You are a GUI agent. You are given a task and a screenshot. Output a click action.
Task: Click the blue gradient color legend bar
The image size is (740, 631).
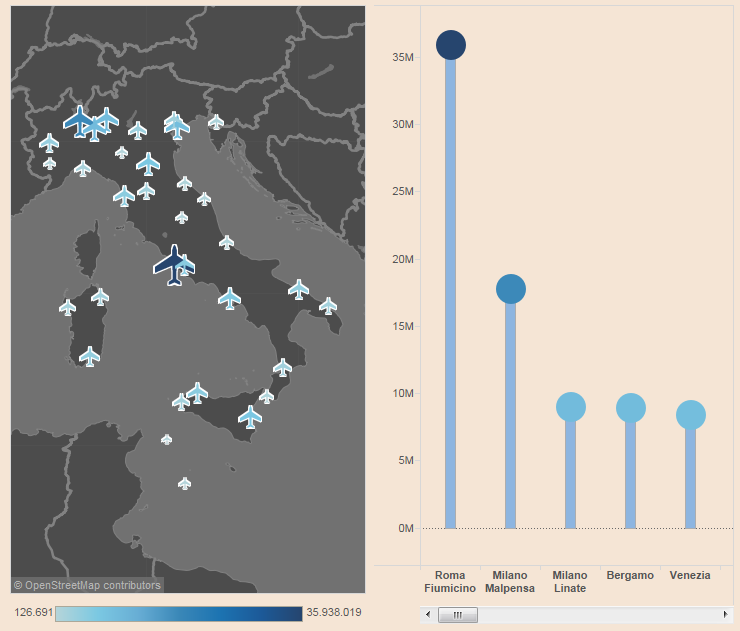178,613
